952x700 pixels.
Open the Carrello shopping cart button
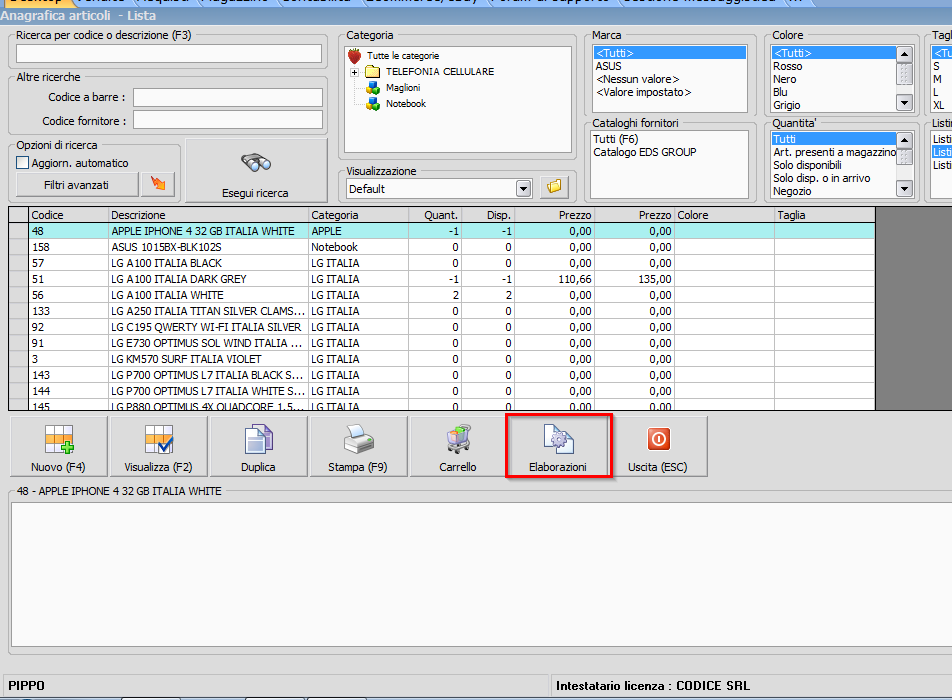[x=458, y=447]
